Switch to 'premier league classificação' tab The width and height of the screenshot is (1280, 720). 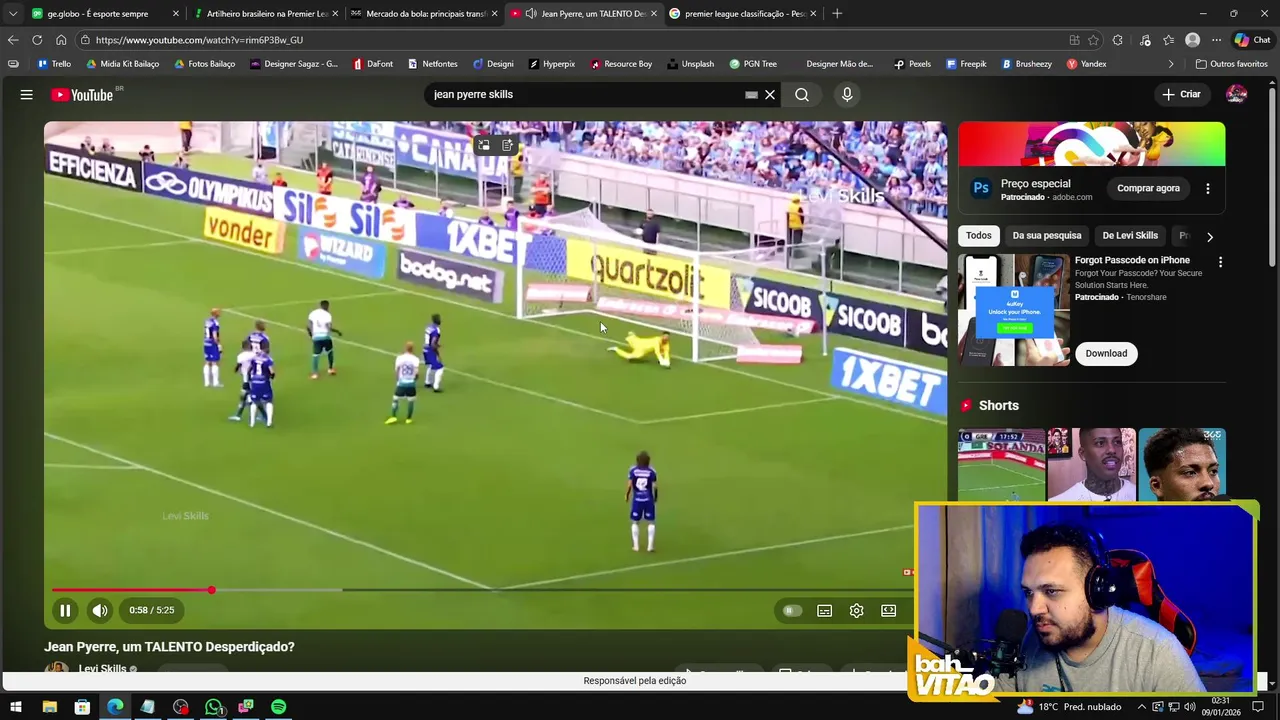point(743,13)
